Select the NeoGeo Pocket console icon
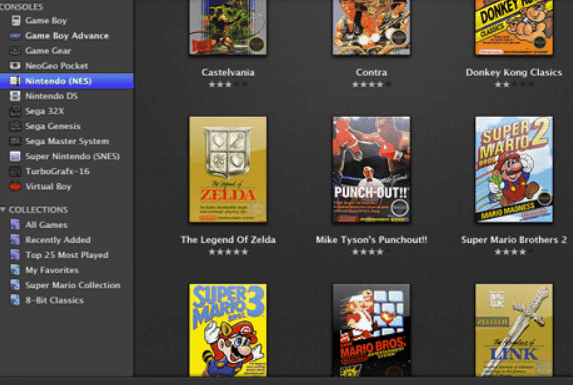Viewport: 573px width, 385px height. [15, 66]
